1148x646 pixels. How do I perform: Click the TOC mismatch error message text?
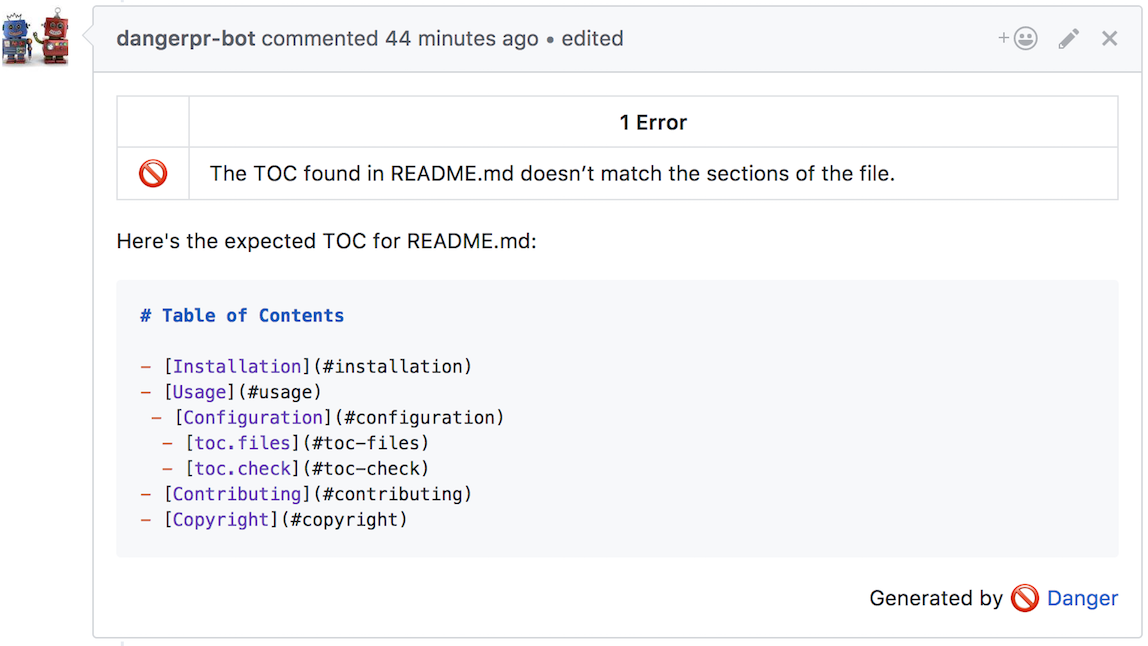[x=552, y=174]
